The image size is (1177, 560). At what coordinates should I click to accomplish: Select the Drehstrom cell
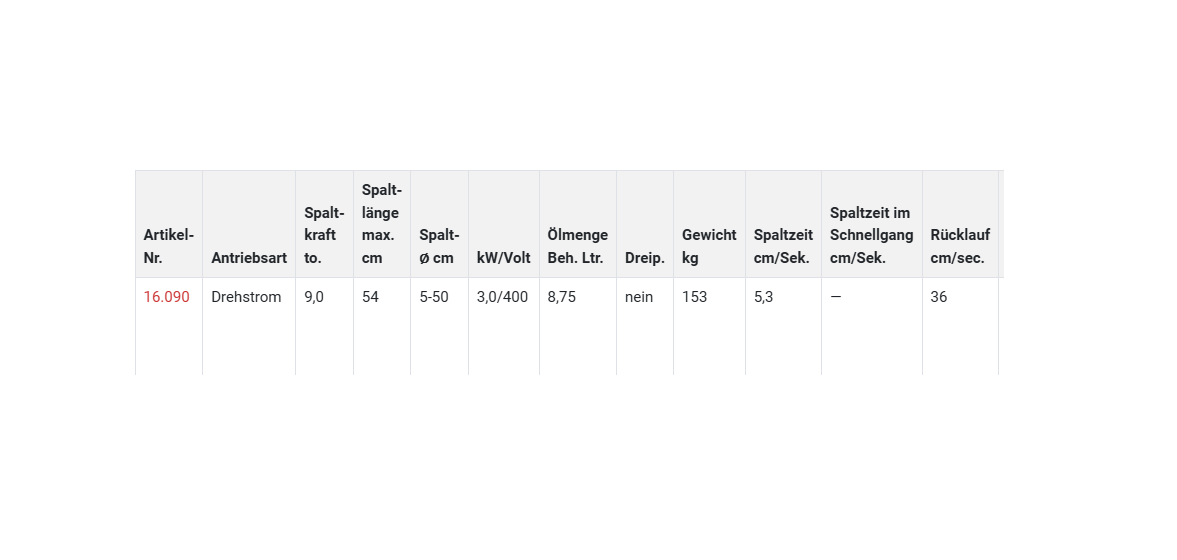pos(246,297)
